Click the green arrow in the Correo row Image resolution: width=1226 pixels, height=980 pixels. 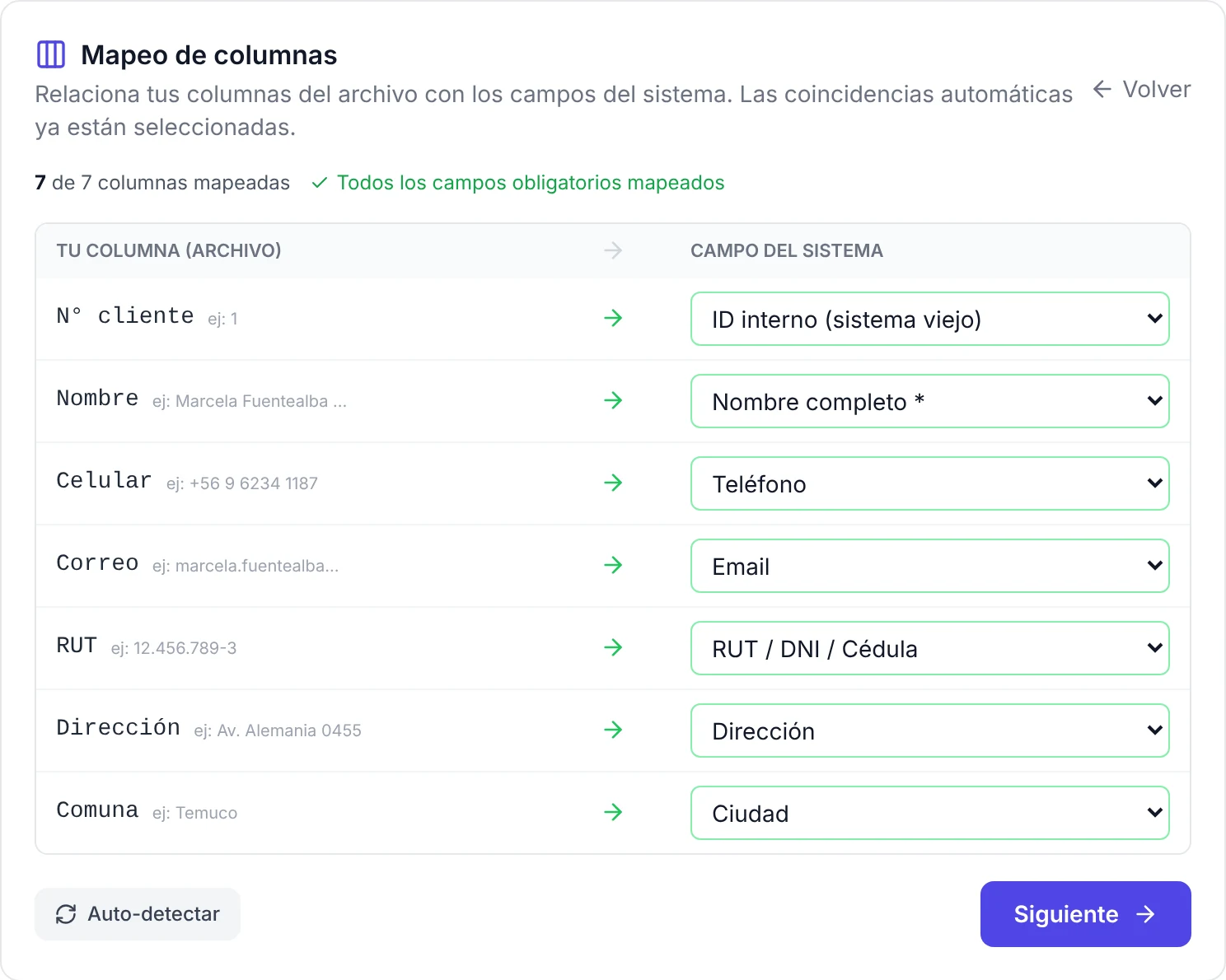[x=613, y=565]
